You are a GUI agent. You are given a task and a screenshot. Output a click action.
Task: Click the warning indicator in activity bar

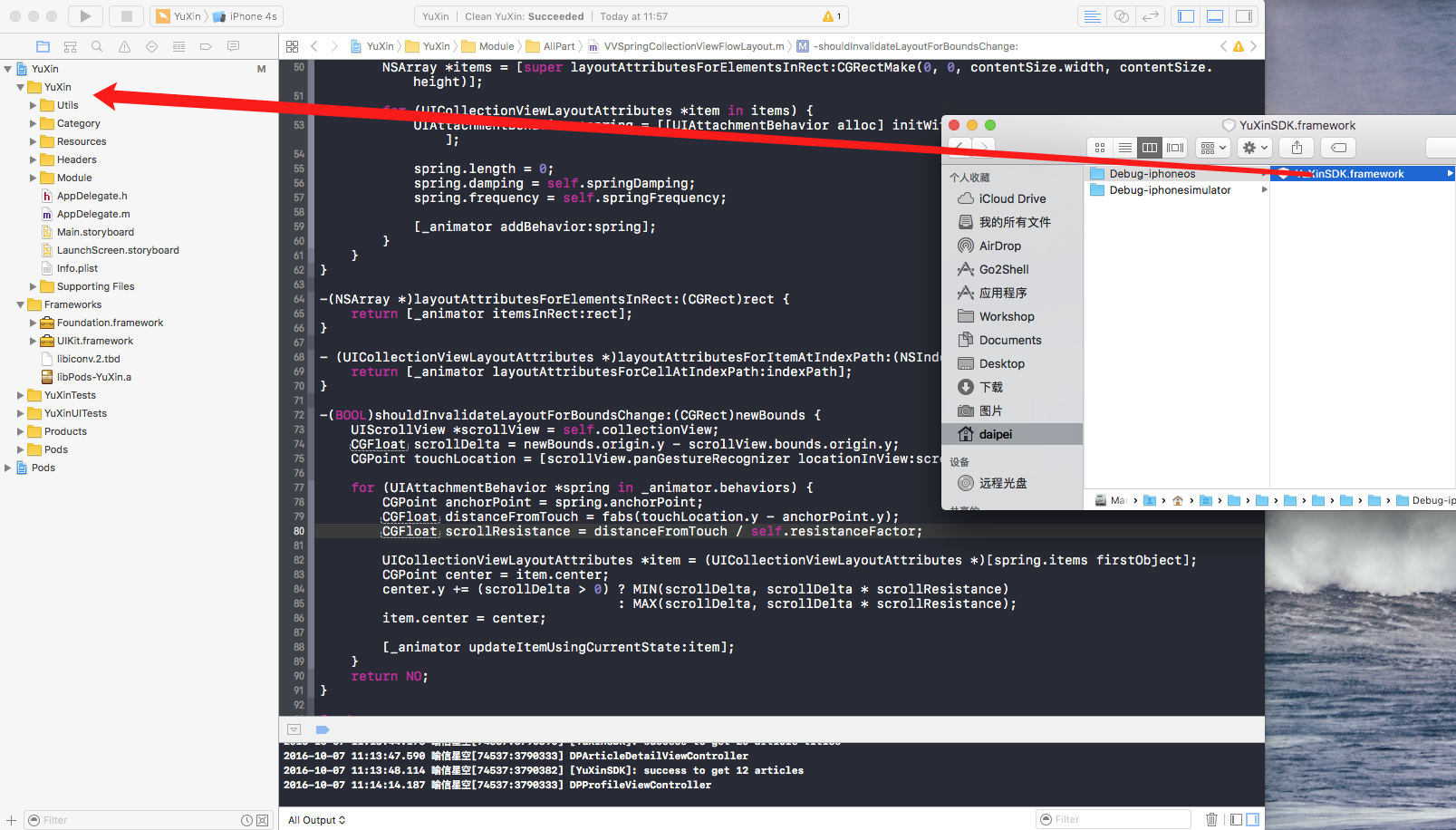pos(832,16)
